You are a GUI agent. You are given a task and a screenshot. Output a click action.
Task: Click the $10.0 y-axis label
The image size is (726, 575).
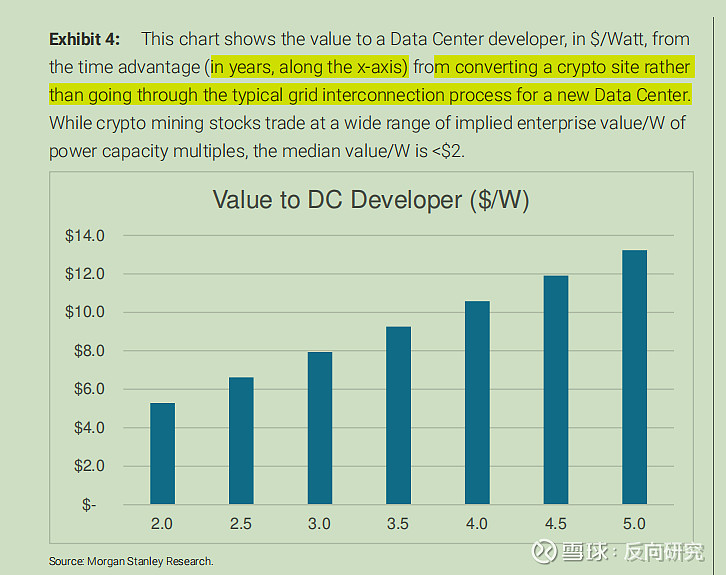[x=85, y=312]
